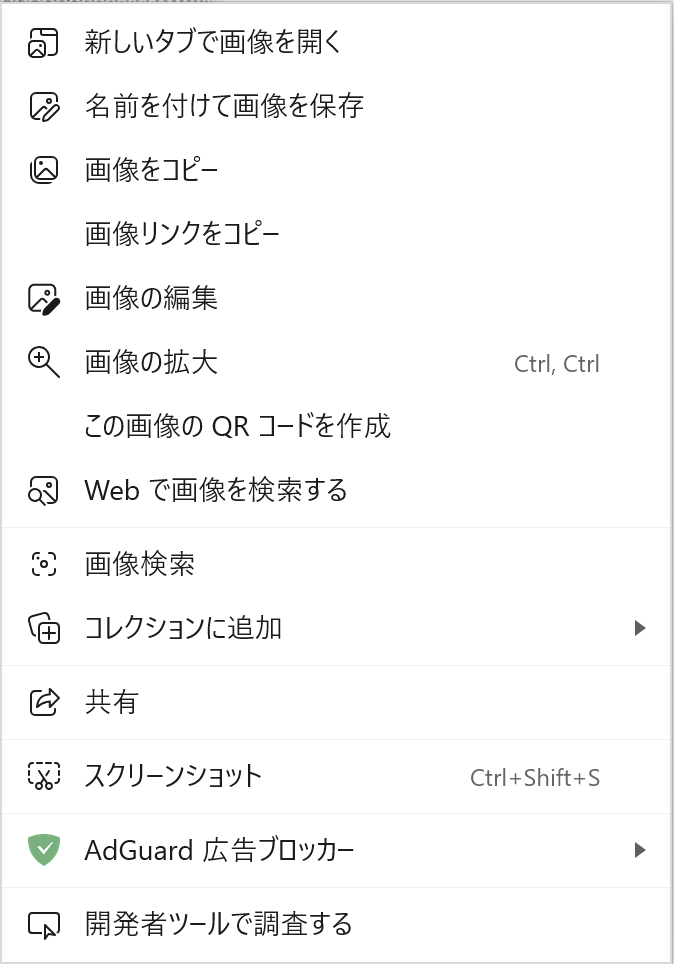
Task: Click the save image as icon
Action: (x=44, y=107)
